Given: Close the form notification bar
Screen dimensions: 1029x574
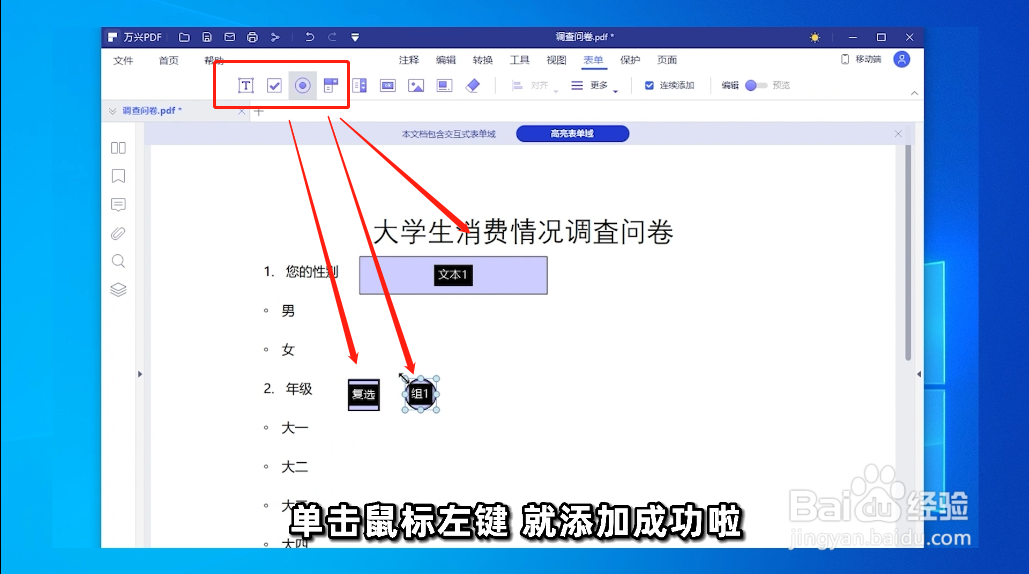Looking at the screenshot, I should 898,134.
